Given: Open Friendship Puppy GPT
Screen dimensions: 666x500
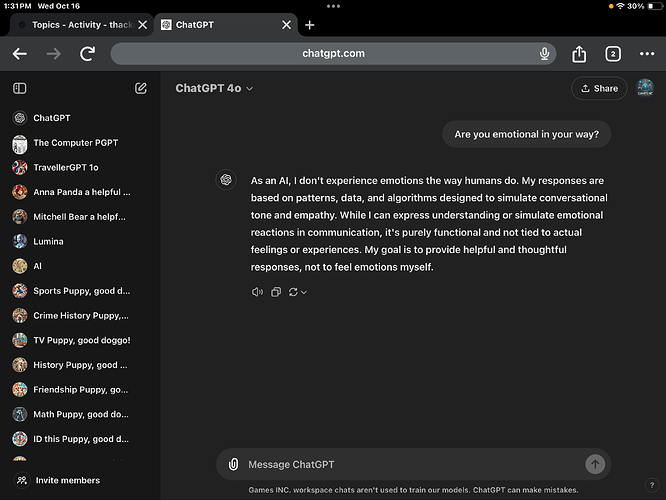Looking at the screenshot, I should [x=80, y=389].
